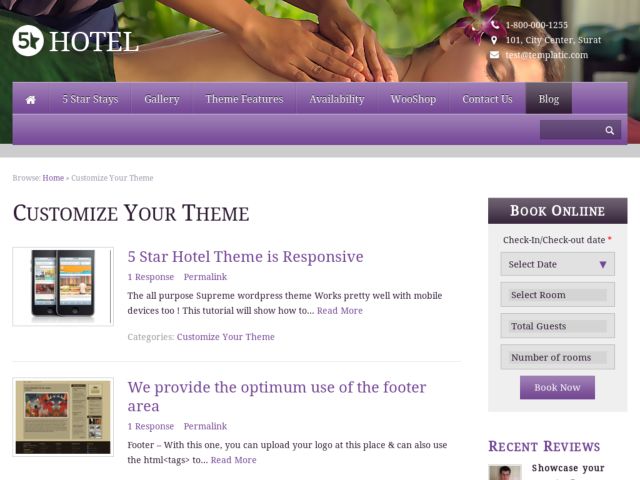Click the mobile phones post thumbnail

63,287
